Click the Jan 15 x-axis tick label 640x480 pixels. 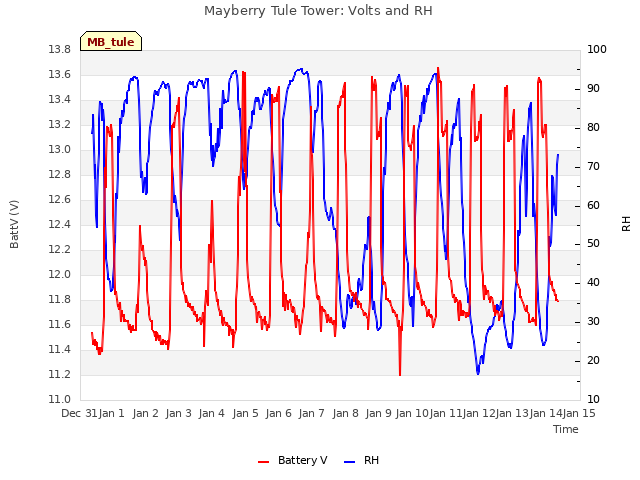579,413
